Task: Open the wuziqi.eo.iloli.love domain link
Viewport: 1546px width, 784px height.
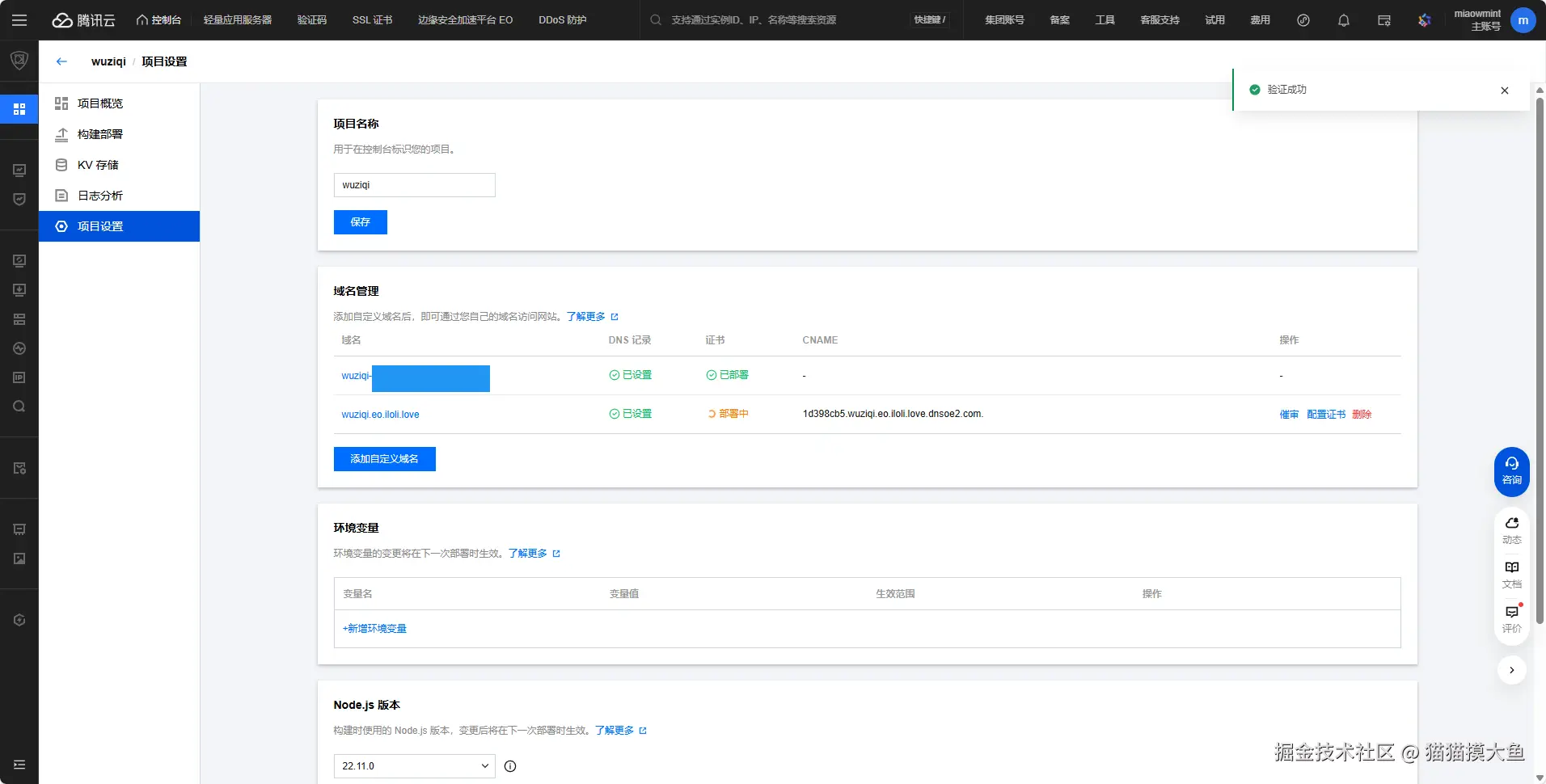Action: pos(380,415)
